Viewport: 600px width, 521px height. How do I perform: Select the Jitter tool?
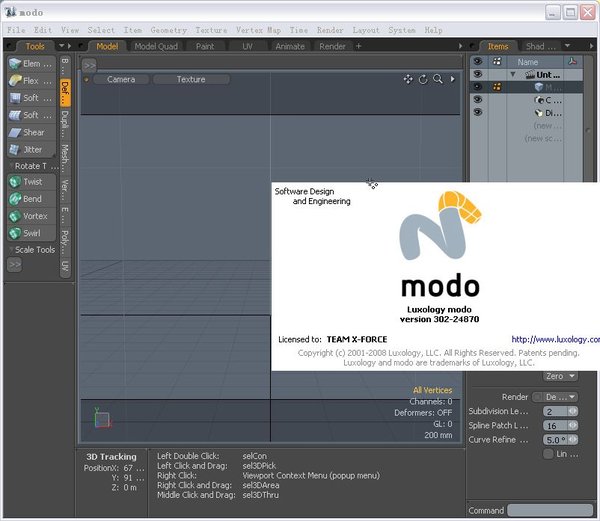31,150
